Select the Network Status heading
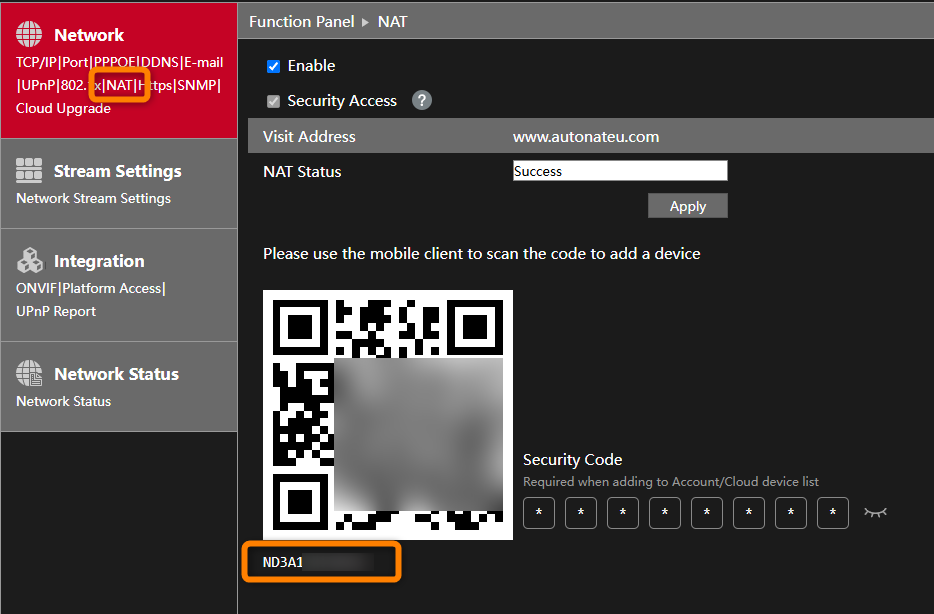 coord(117,374)
